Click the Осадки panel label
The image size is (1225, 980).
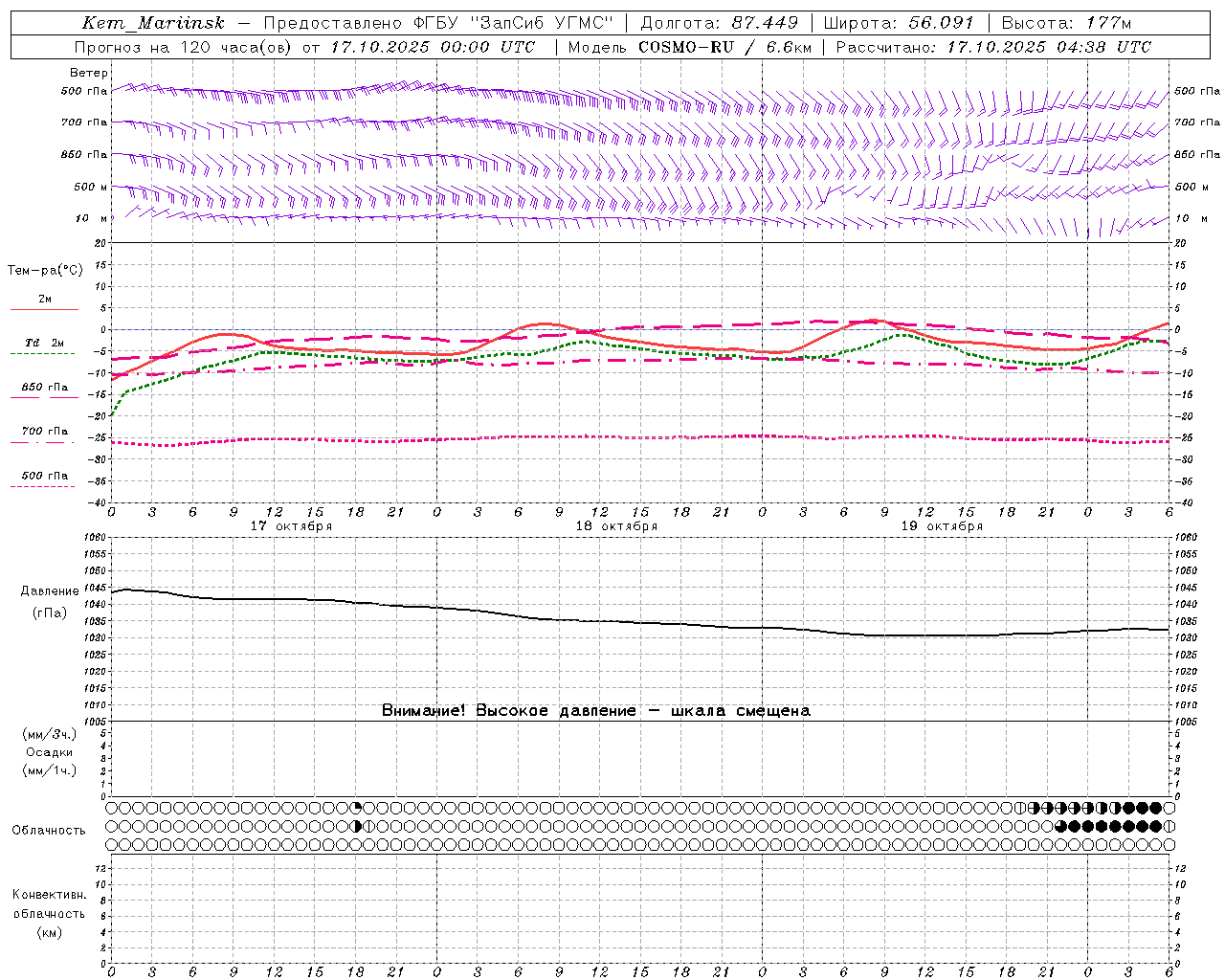coord(50,752)
